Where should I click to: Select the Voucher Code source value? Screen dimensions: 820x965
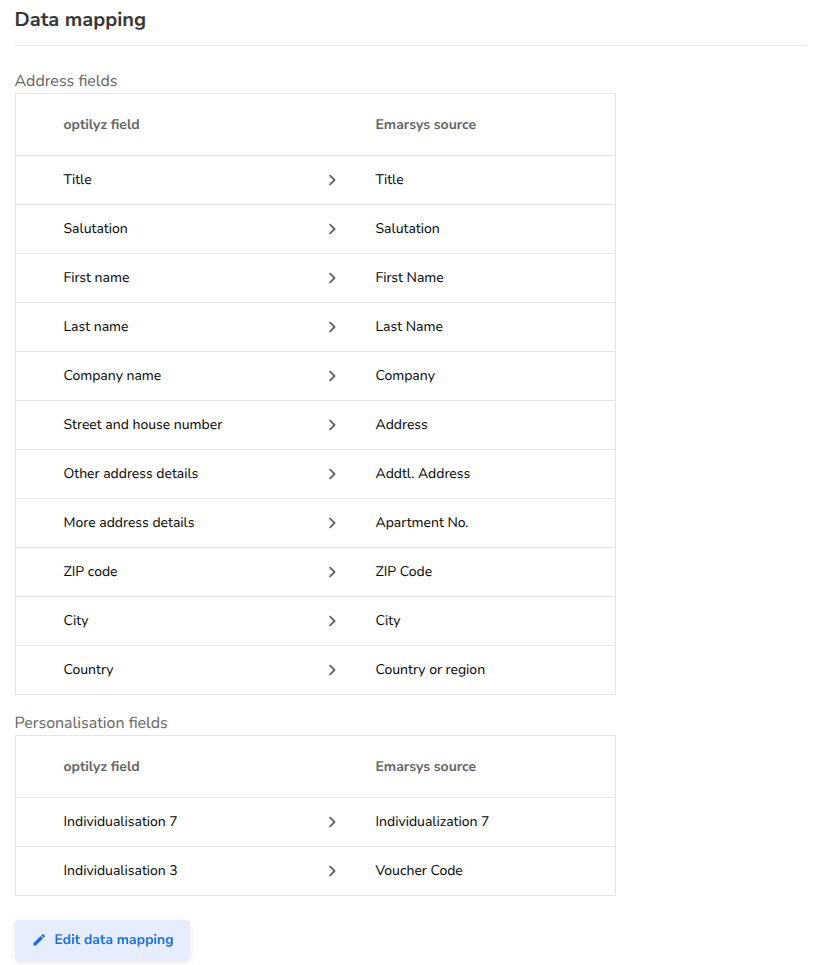(419, 870)
